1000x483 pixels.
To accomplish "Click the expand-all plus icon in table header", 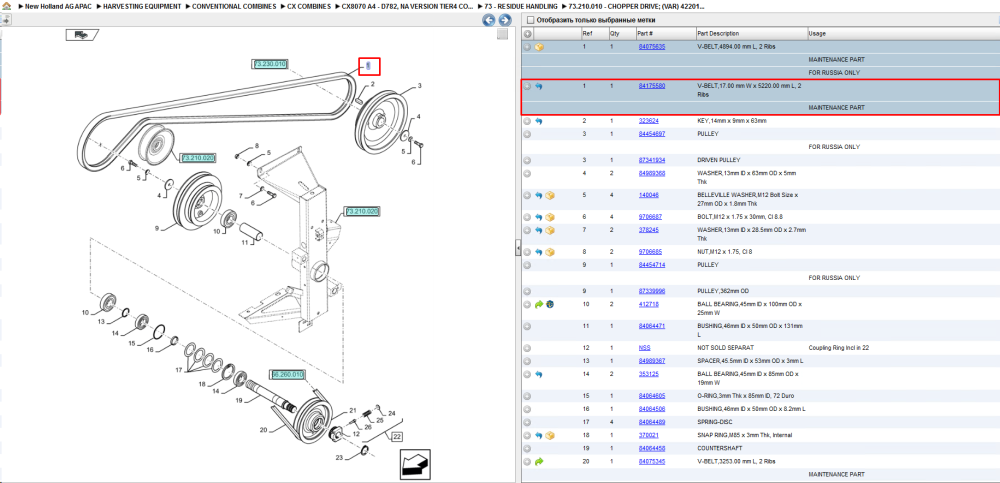I will point(528,33).
